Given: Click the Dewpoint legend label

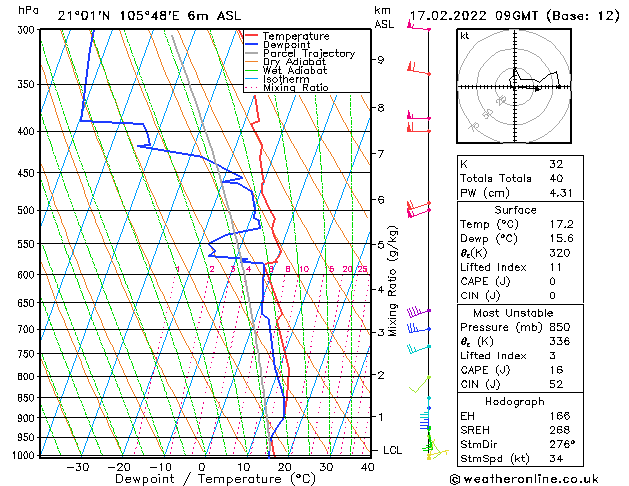Looking at the screenshot, I should (x=286, y=45).
